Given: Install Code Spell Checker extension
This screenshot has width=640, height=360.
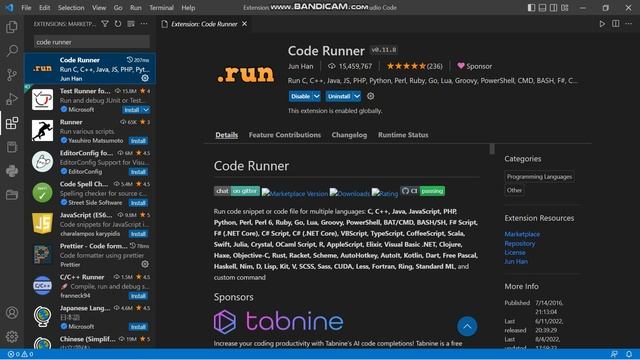Looking at the screenshot, I should click(x=138, y=203).
